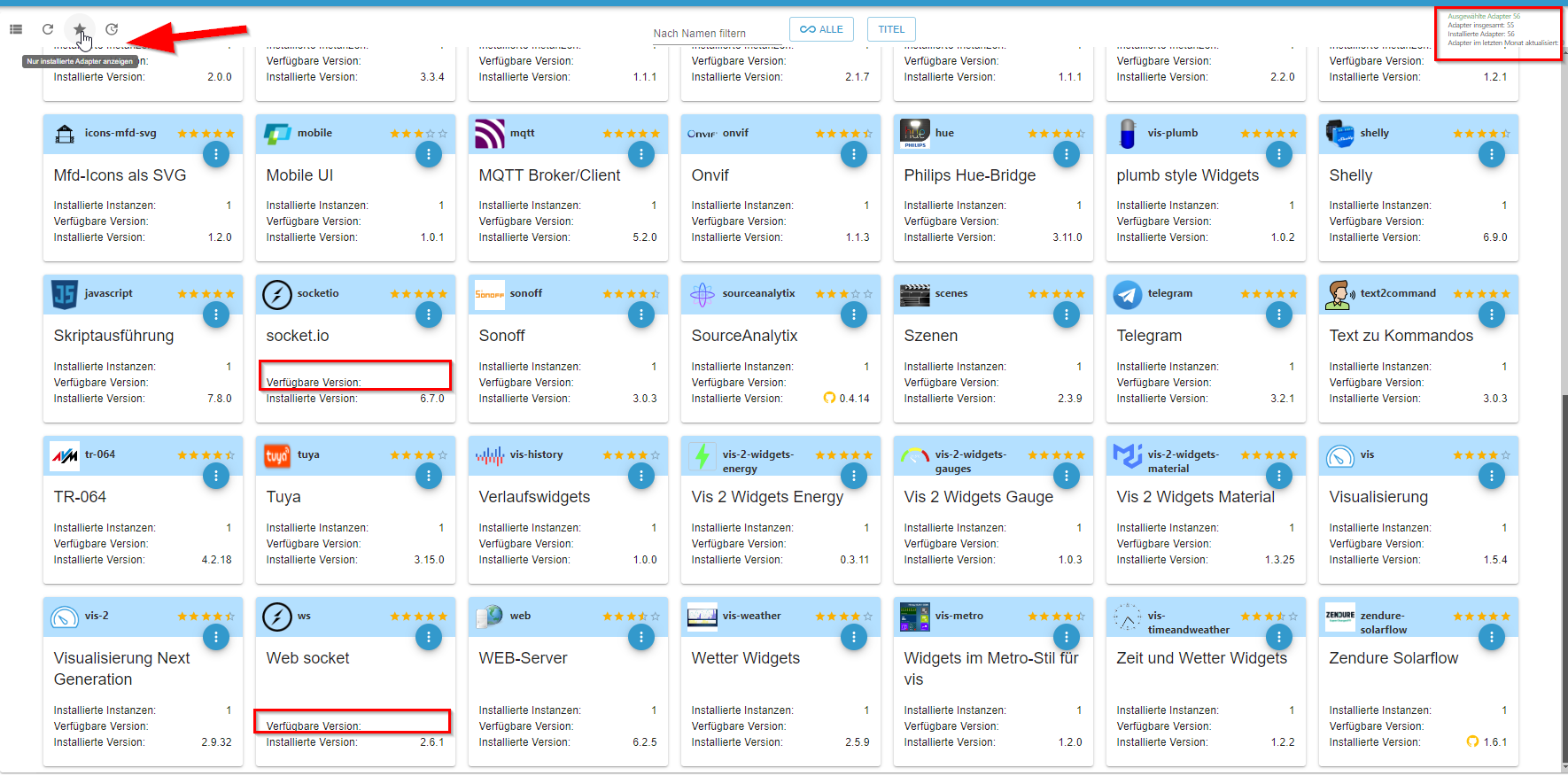Click the web adapter star rating

[x=632, y=617]
